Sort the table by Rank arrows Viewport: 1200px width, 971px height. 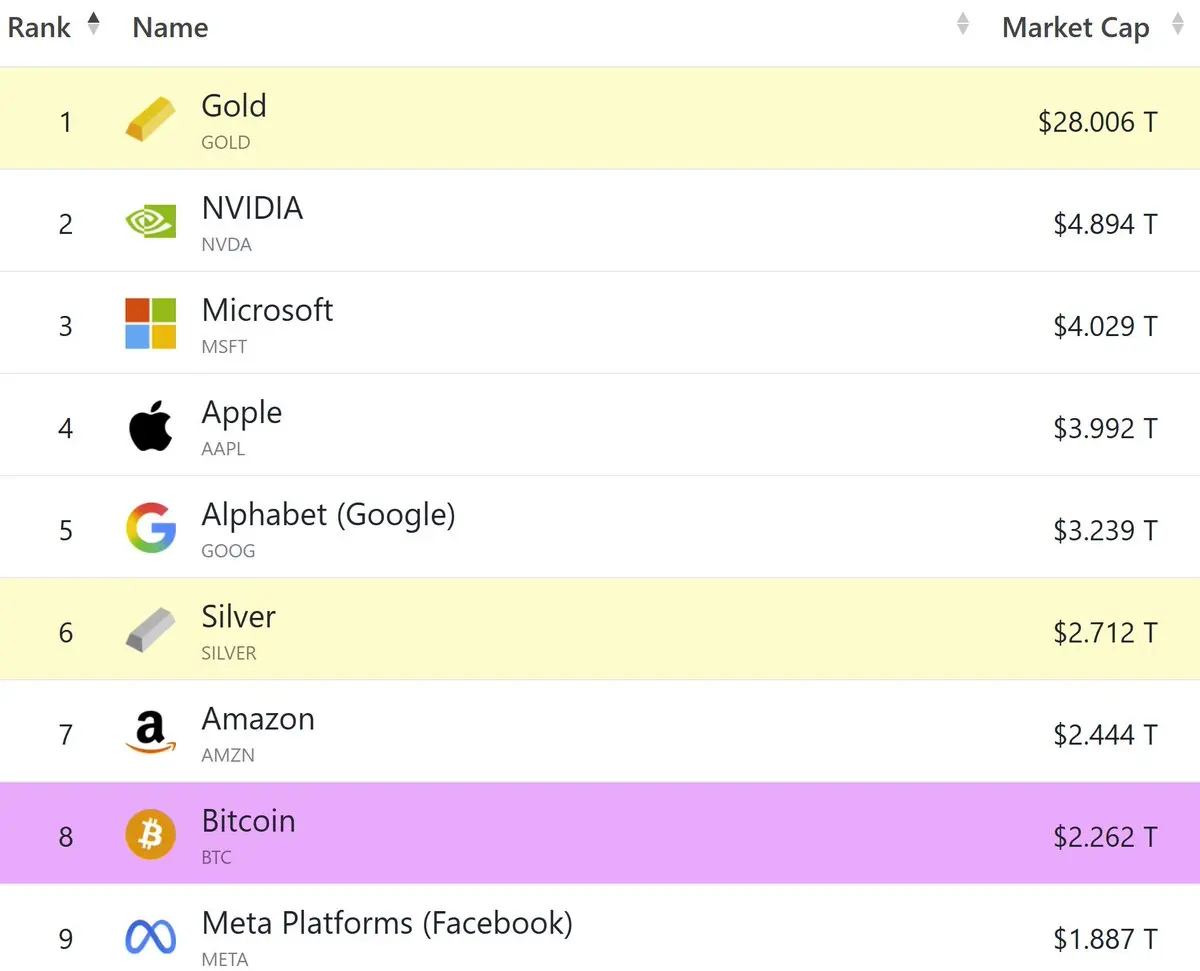pyautogui.click(x=94, y=25)
